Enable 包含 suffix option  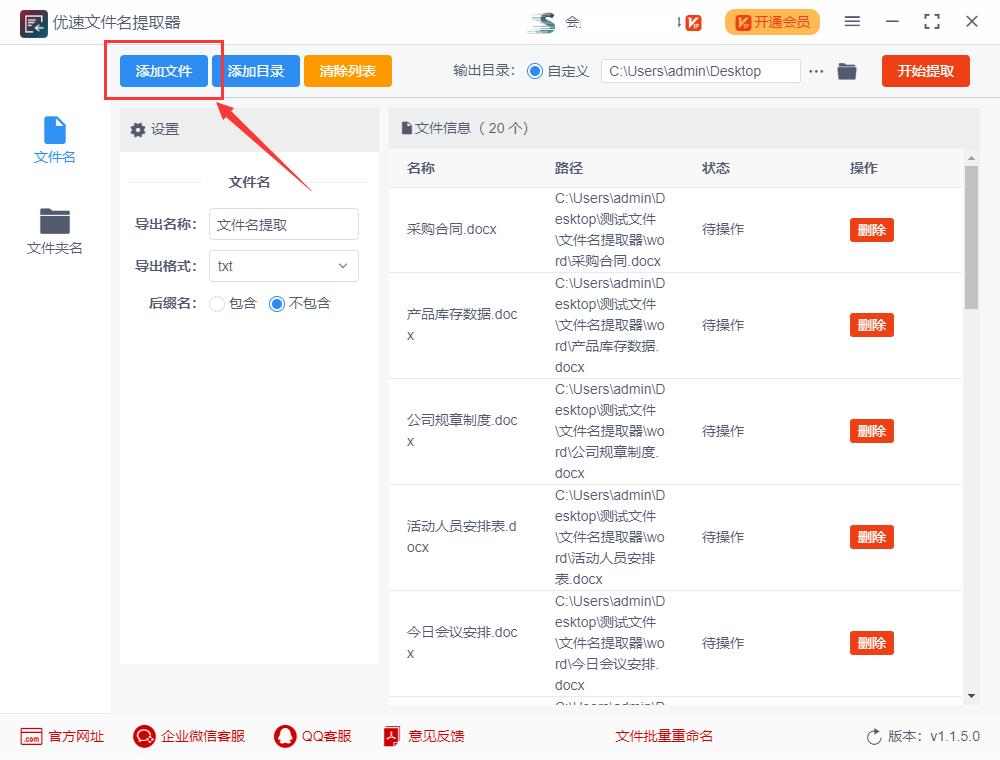point(216,305)
